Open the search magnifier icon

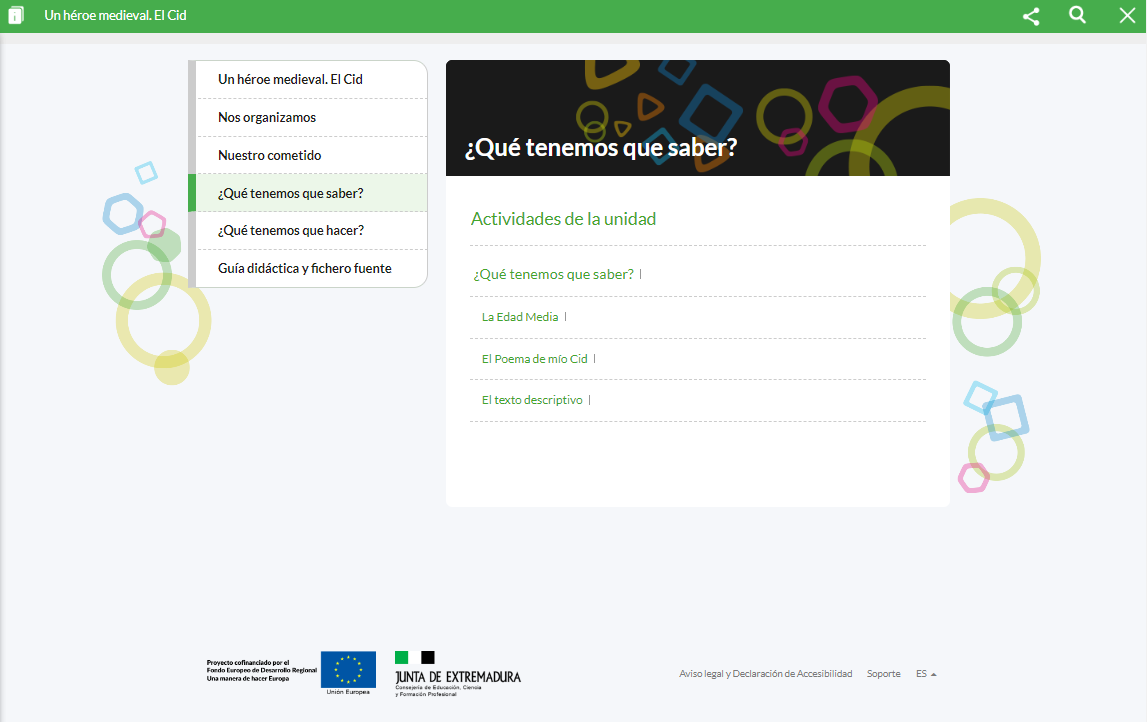tap(1077, 15)
